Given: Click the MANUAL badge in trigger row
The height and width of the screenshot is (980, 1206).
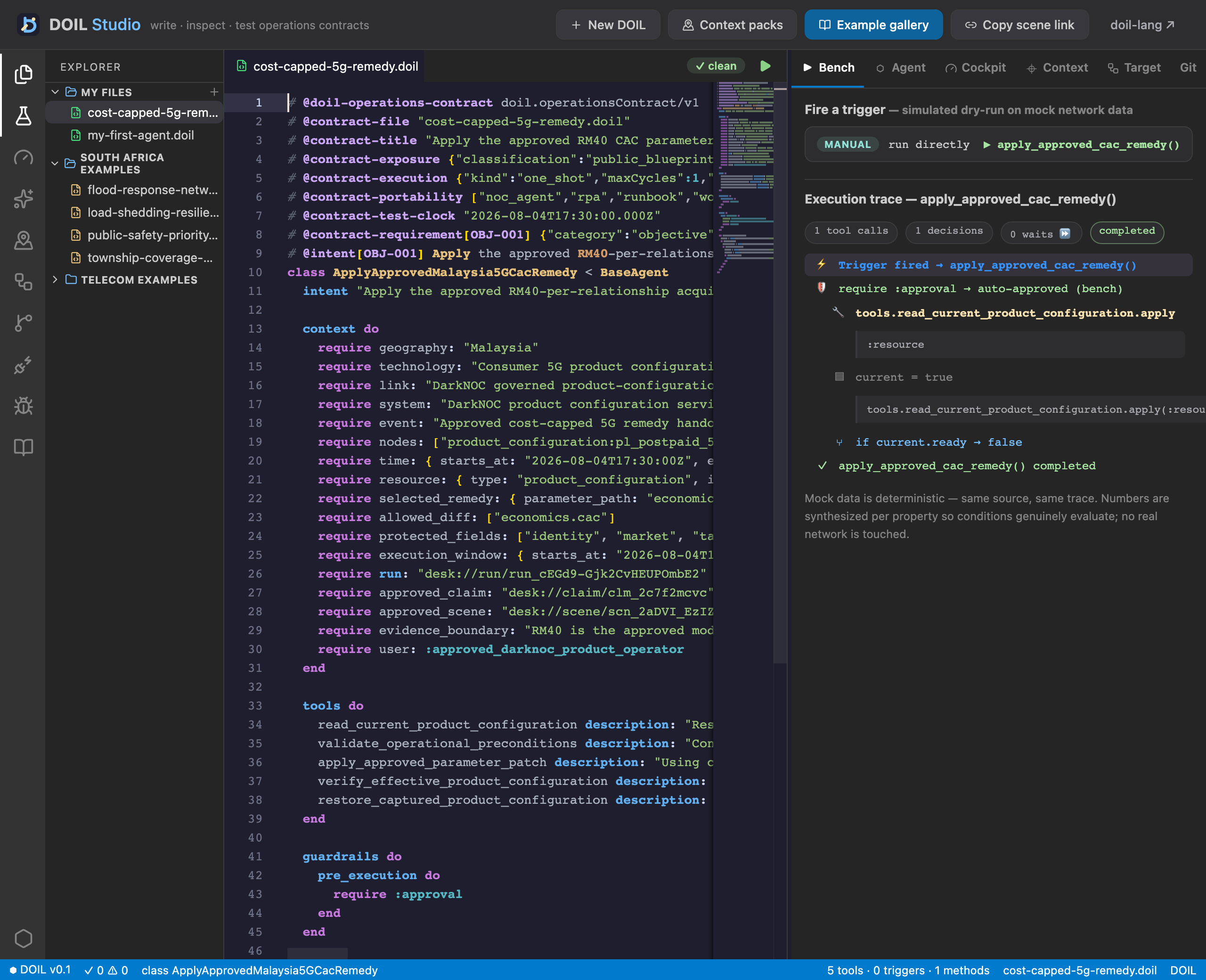Looking at the screenshot, I should (x=847, y=145).
